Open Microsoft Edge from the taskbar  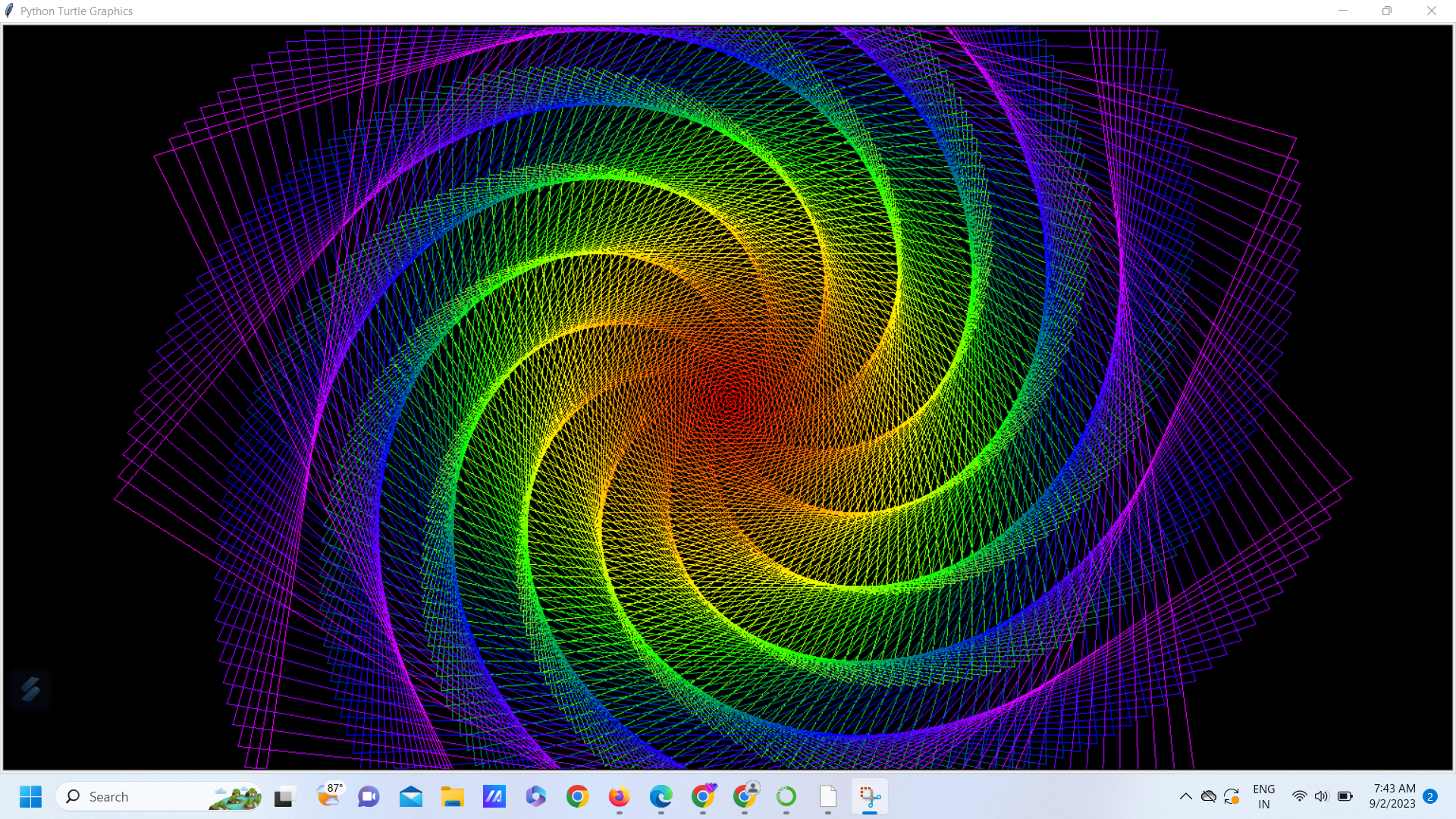pyautogui.click(x=661, y=796)
